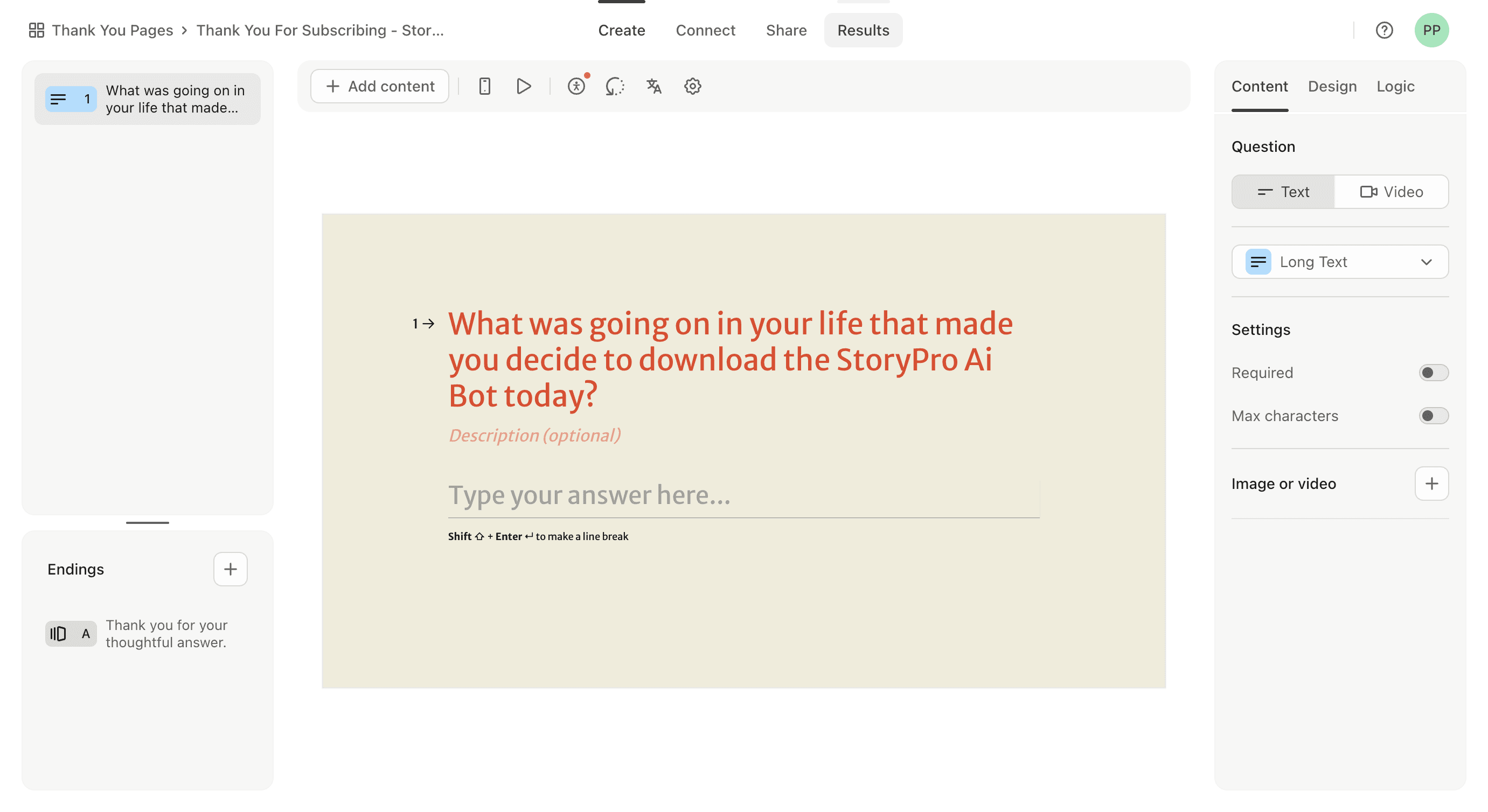1488x812 pixels.
Task: Switch to the Share tab
Action: coord(786,30)
